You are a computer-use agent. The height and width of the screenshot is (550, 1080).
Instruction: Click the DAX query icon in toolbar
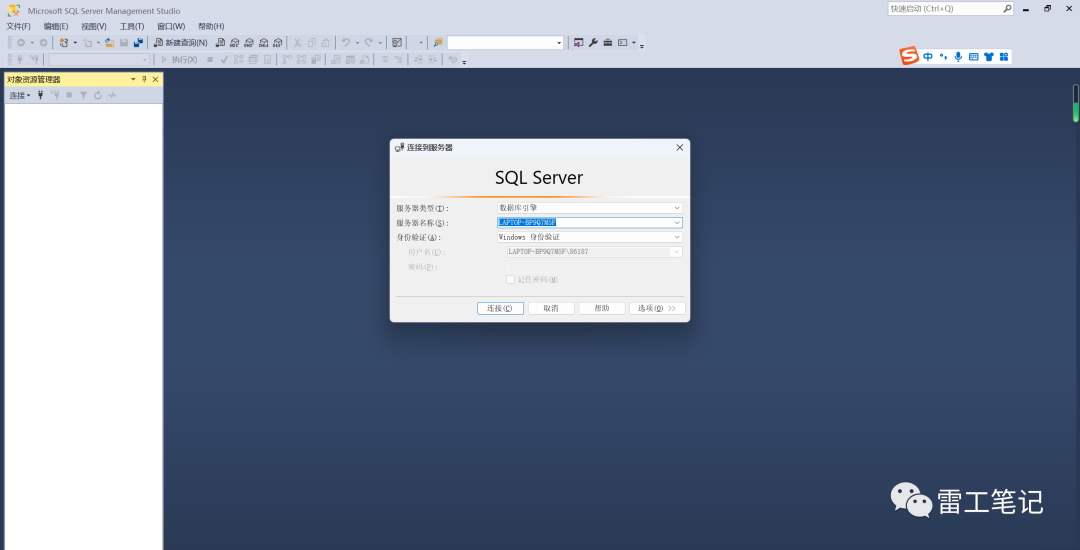tap(278, 43)
